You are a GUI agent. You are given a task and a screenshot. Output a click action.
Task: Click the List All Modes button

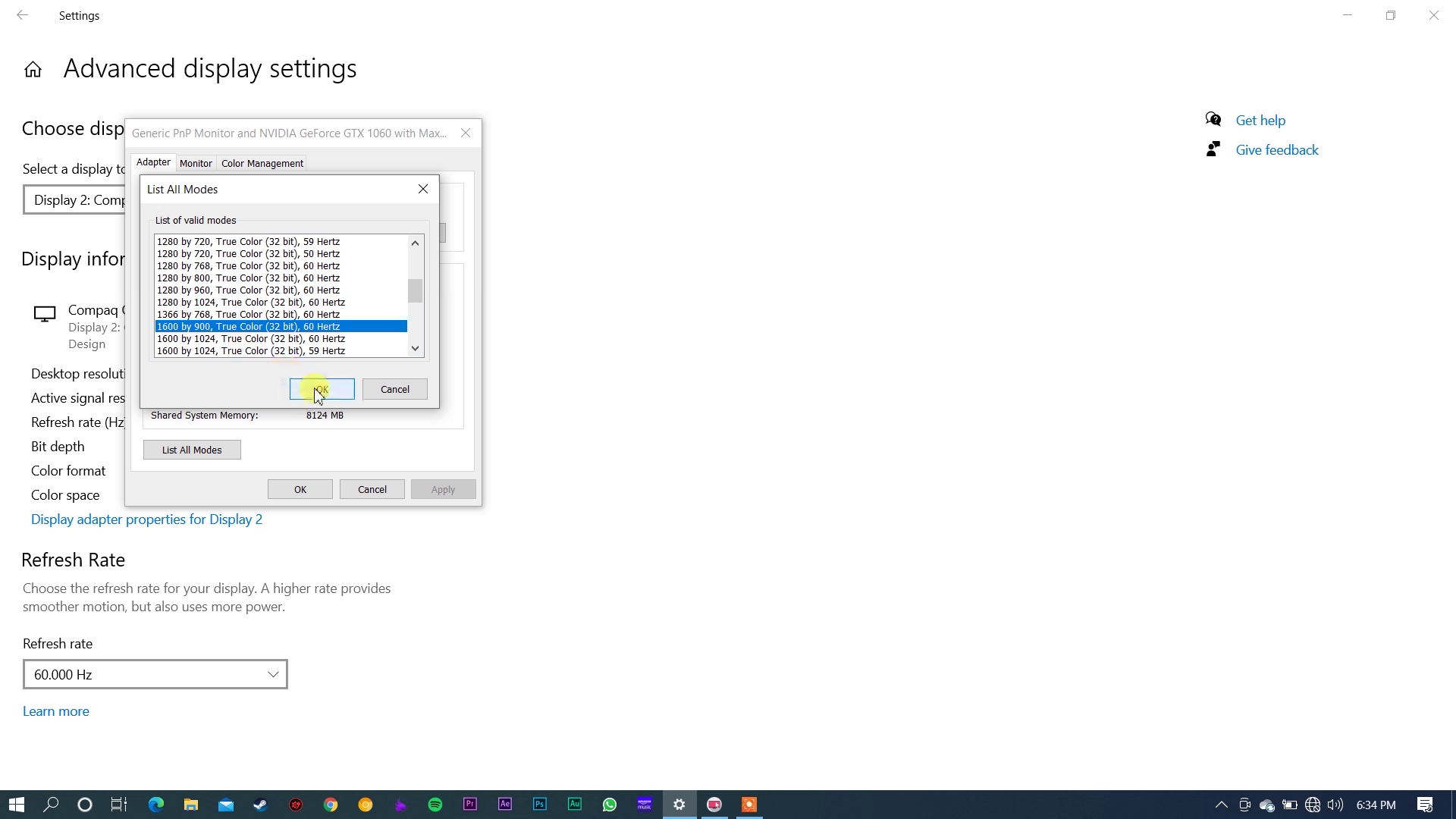pos(191,449)
